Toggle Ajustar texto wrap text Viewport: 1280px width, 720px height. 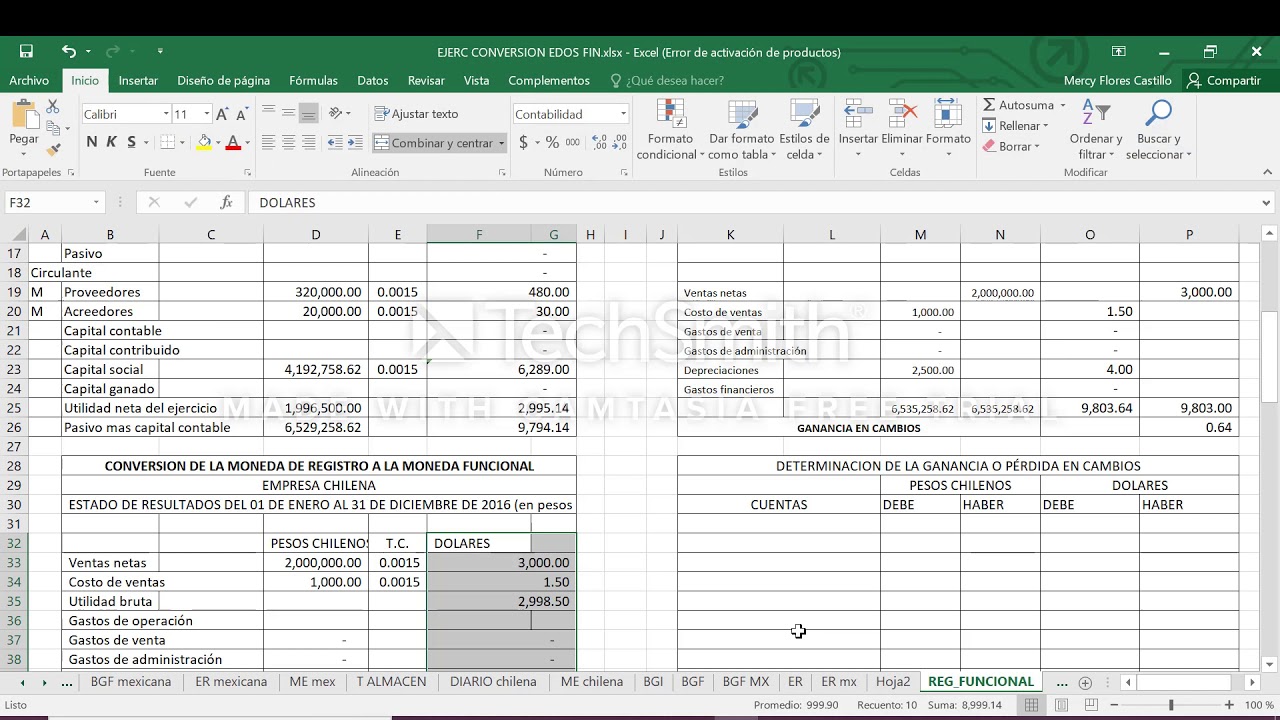point(416,114)
